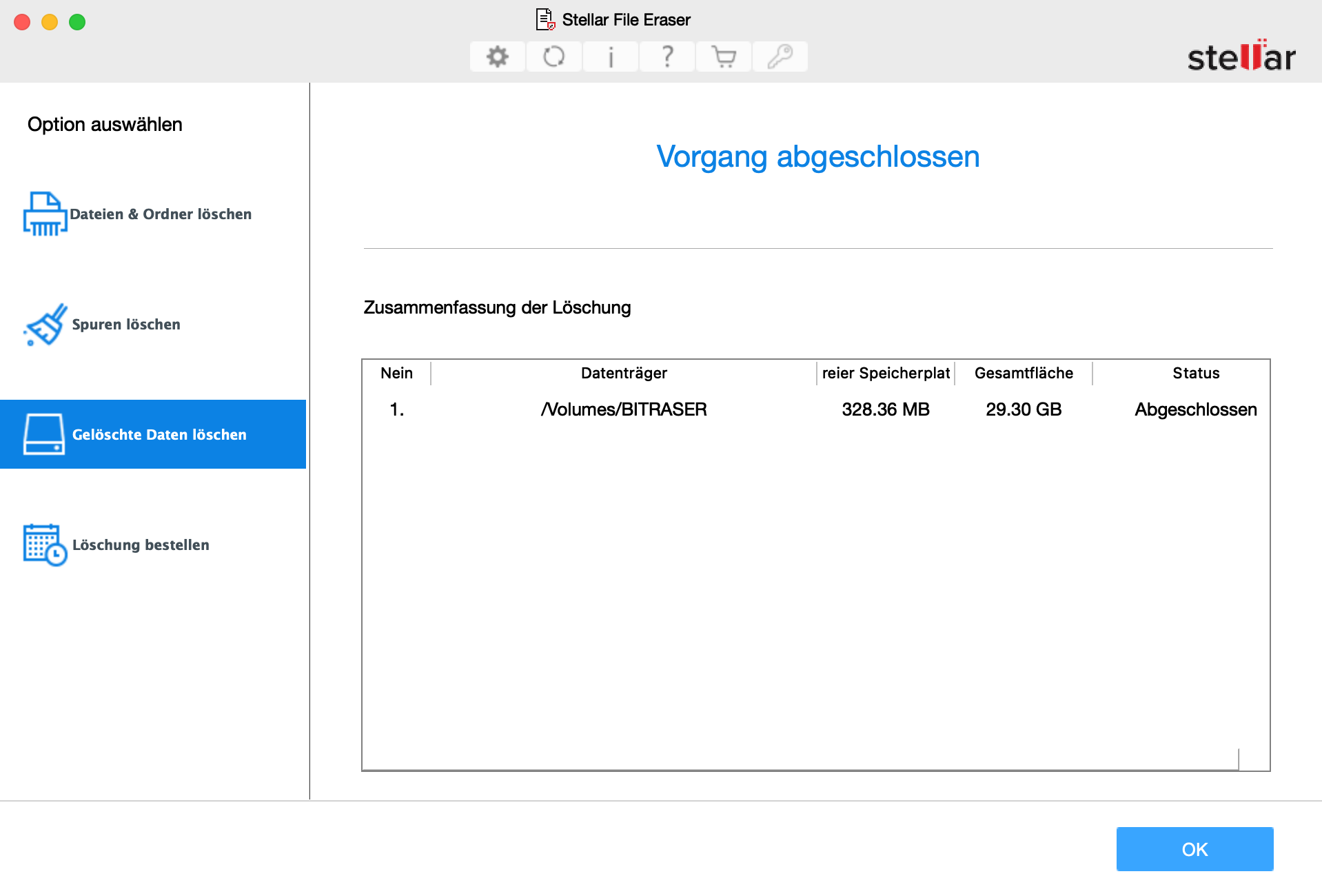Minimize the window with the yellow button
This screenshot has height=896, width=1322.
pos(50,22)
